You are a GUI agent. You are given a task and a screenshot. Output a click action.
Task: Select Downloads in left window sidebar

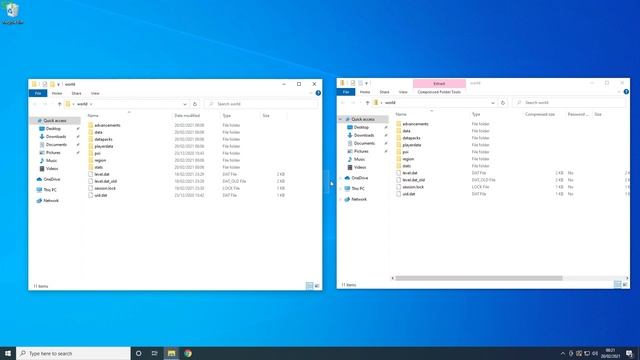pos(56,137)
